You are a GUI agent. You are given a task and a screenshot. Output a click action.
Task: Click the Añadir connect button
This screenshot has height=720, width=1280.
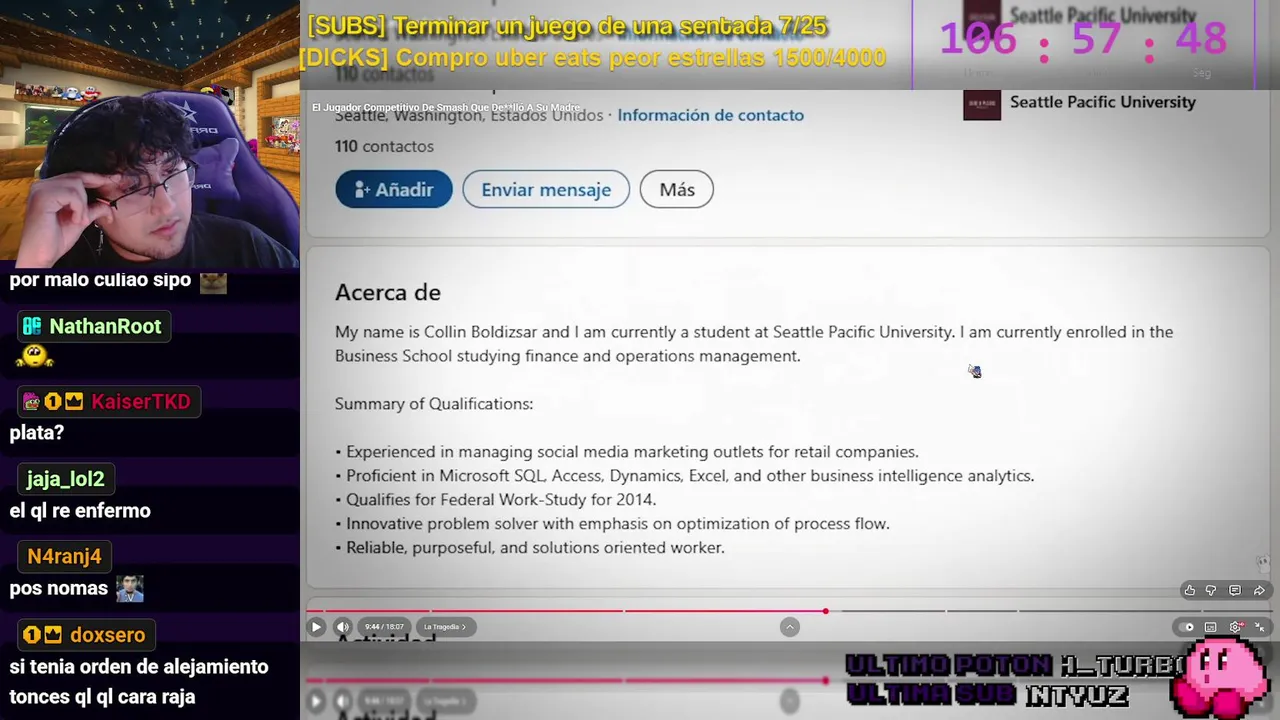[x=394, y=190]
